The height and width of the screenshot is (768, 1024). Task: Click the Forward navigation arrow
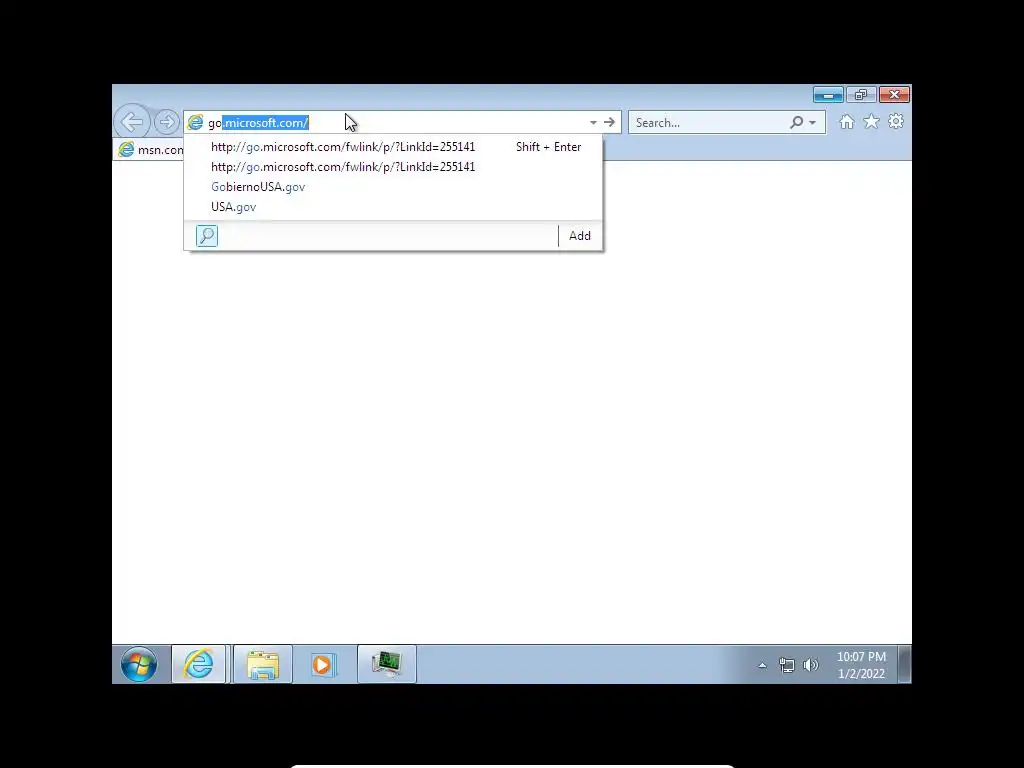tap(167, 121)
